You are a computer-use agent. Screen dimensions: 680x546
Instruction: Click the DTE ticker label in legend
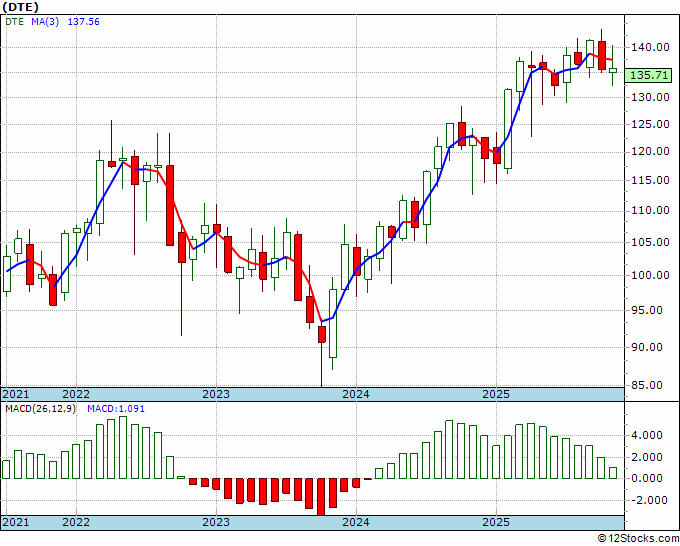(14, 21)
